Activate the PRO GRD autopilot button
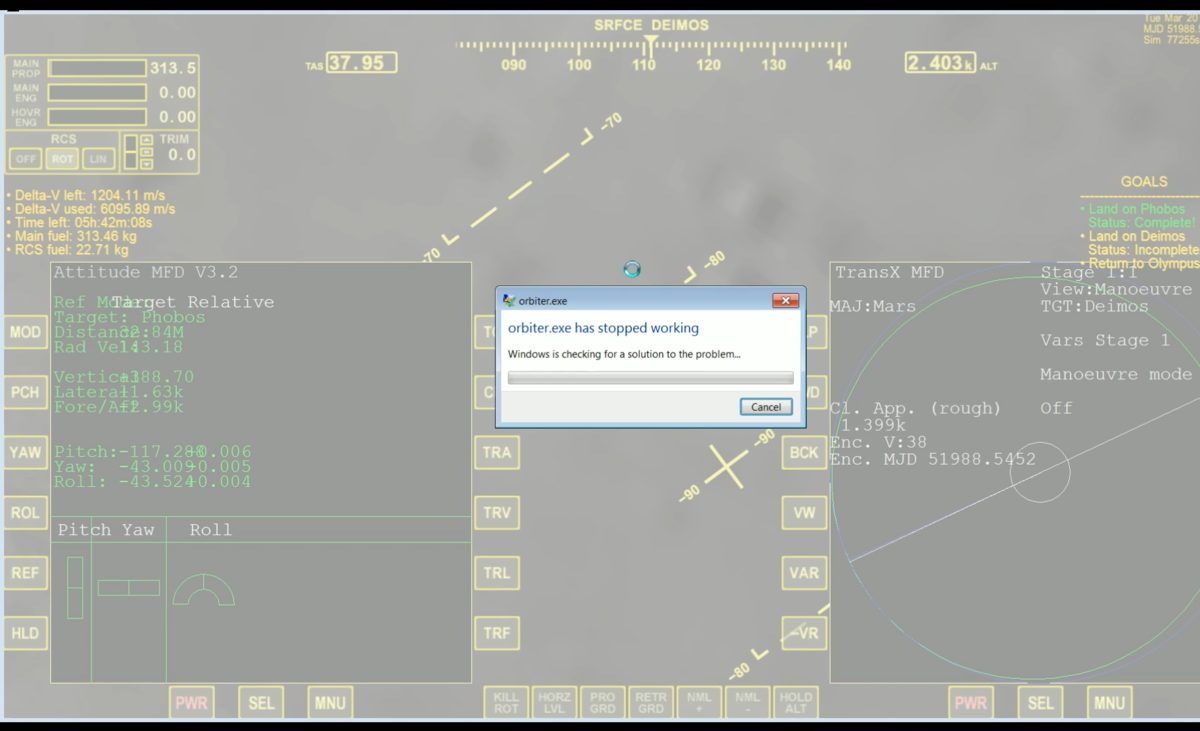Viewport: 1200px width, 731px height. click(x=602, y=703)
